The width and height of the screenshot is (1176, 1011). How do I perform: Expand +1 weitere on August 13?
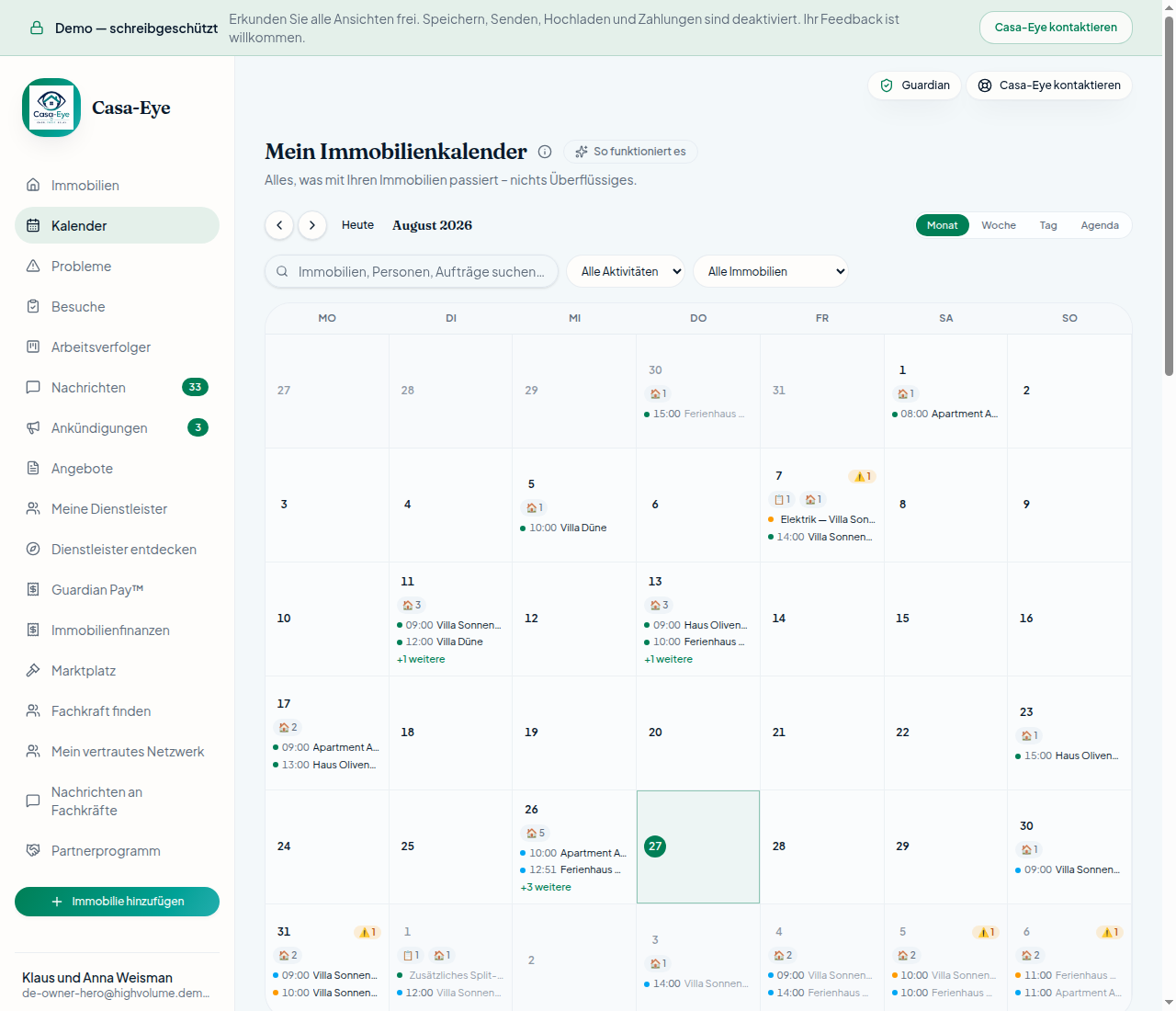[x=669, y=659]
